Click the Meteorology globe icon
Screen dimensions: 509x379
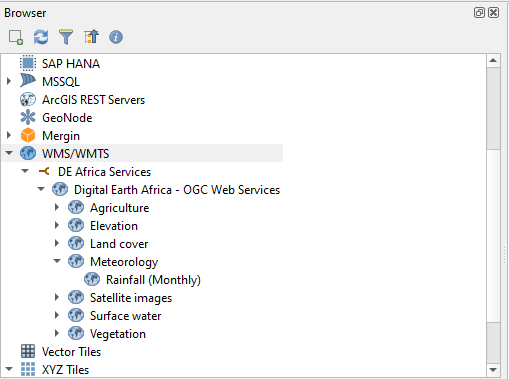[x=76, y=261]
